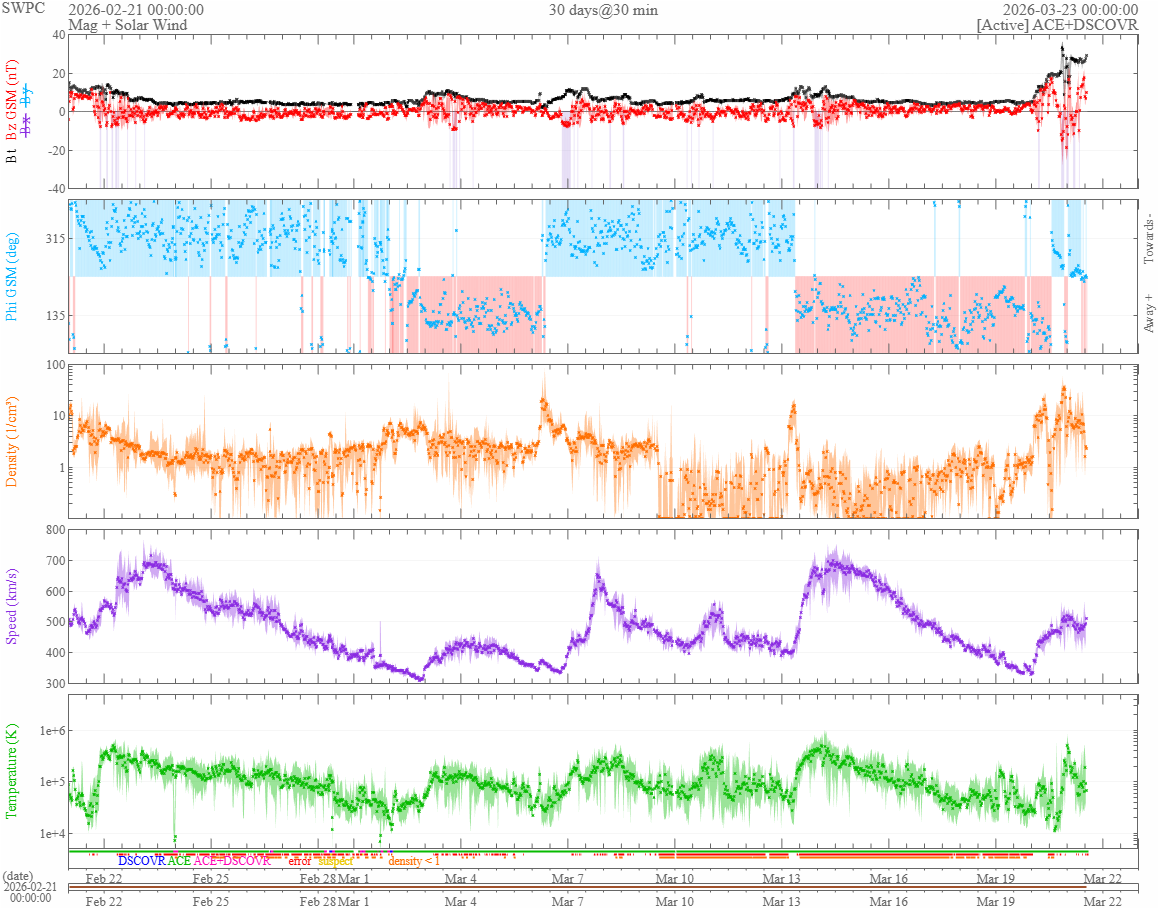
Task: Click the Speed (km/s) axis label
Action: click(12, 606)
